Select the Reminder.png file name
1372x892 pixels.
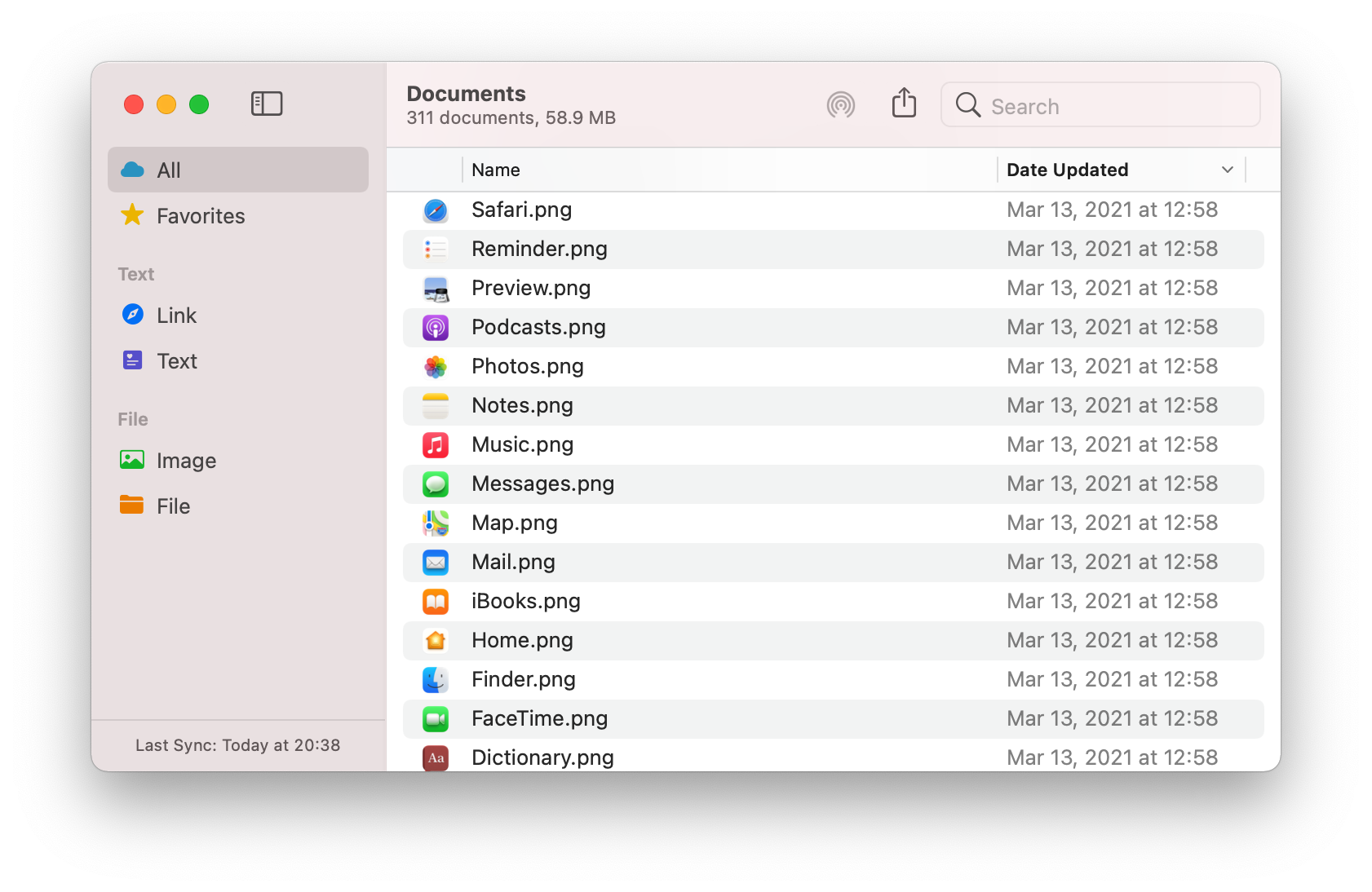[539, 249]
